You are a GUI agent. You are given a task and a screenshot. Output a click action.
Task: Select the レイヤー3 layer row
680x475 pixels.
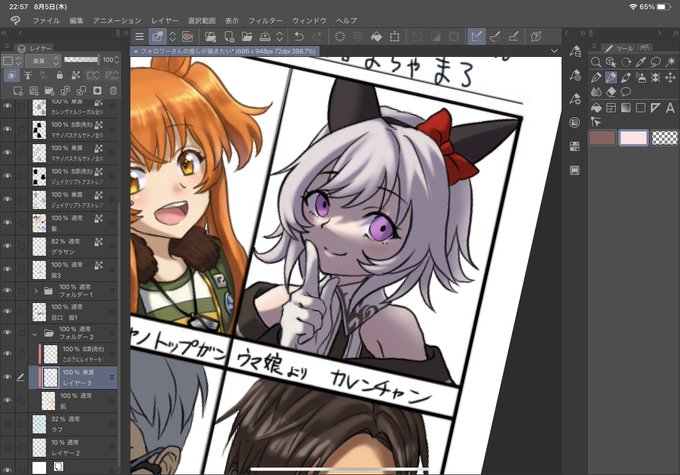coord(73,377)
